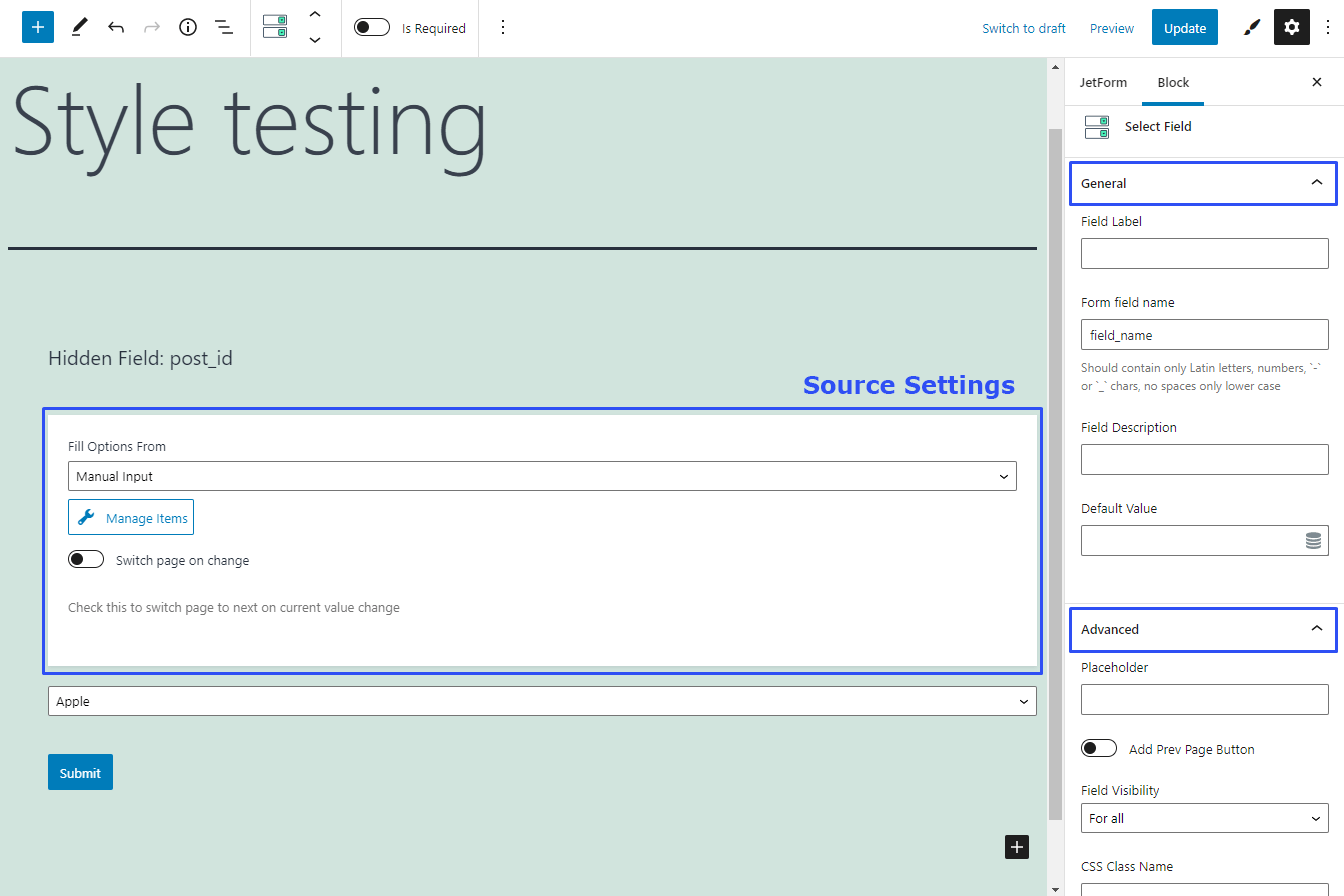Enable the Is Required toggle
Viewport: 1344px width, 896px height.
[x=371, y=27]
